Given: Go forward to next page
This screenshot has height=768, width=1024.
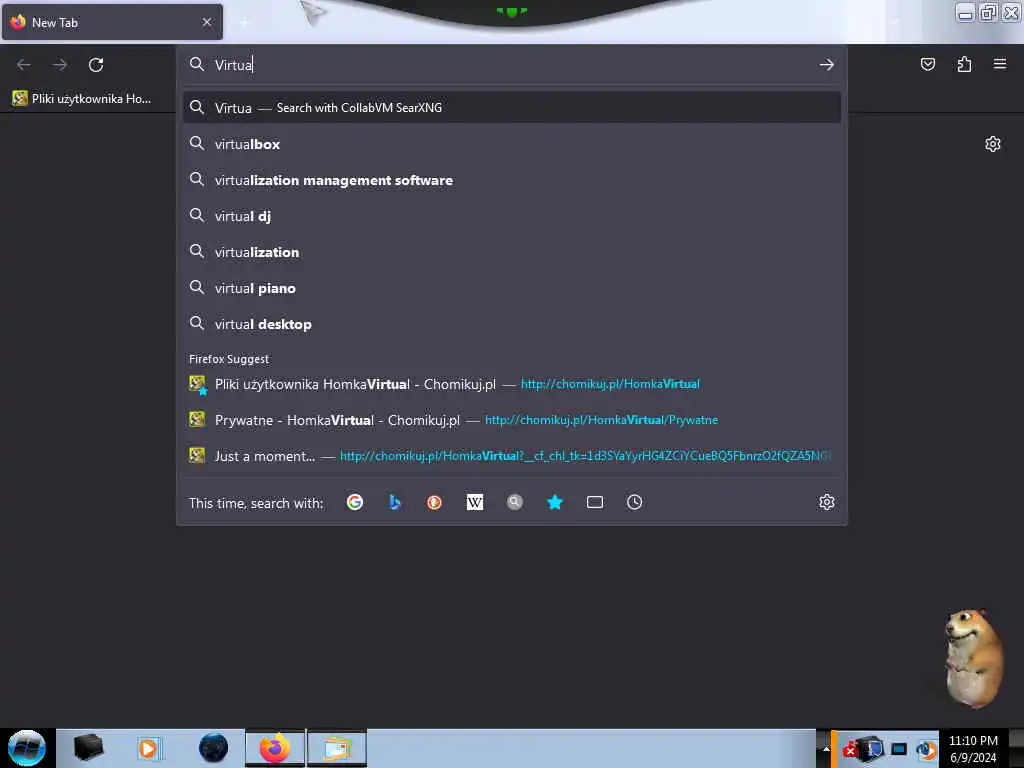Looking at the screenshot, I should tap(60, 65).
